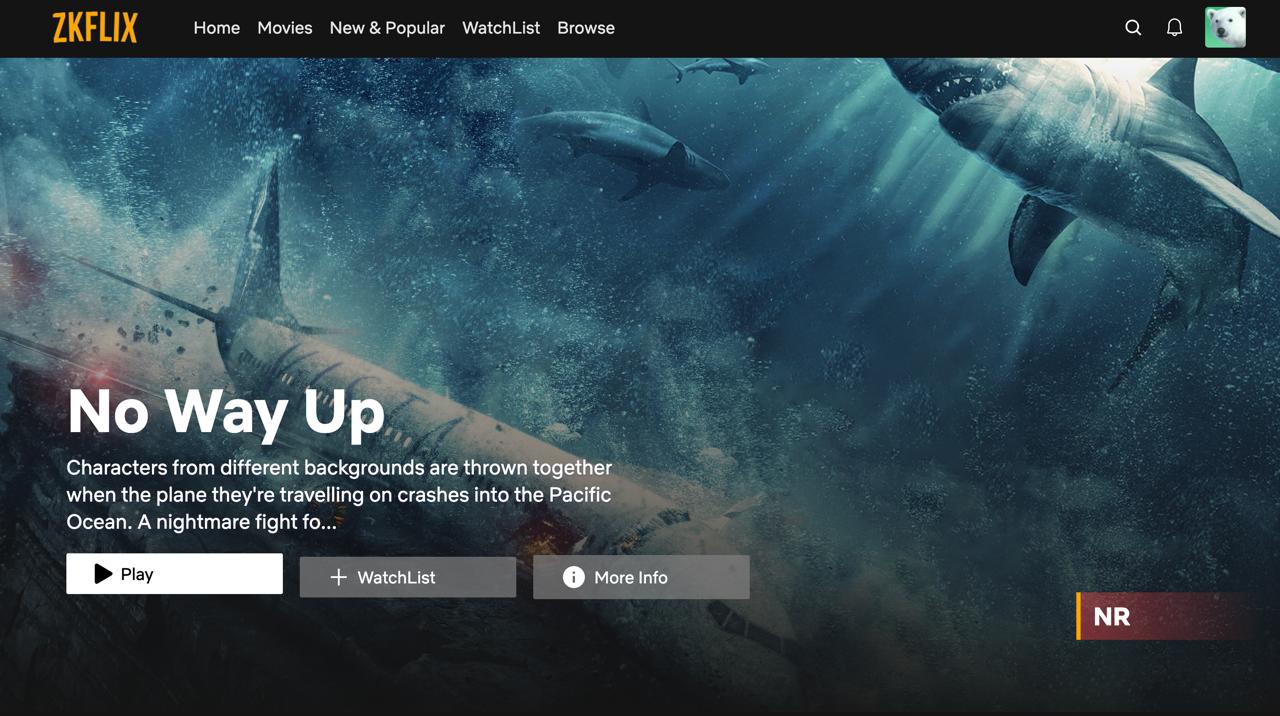Viewport: 1280px width, 716px height.
Task: Open the Movies nav item
Action: pos(285,28)
